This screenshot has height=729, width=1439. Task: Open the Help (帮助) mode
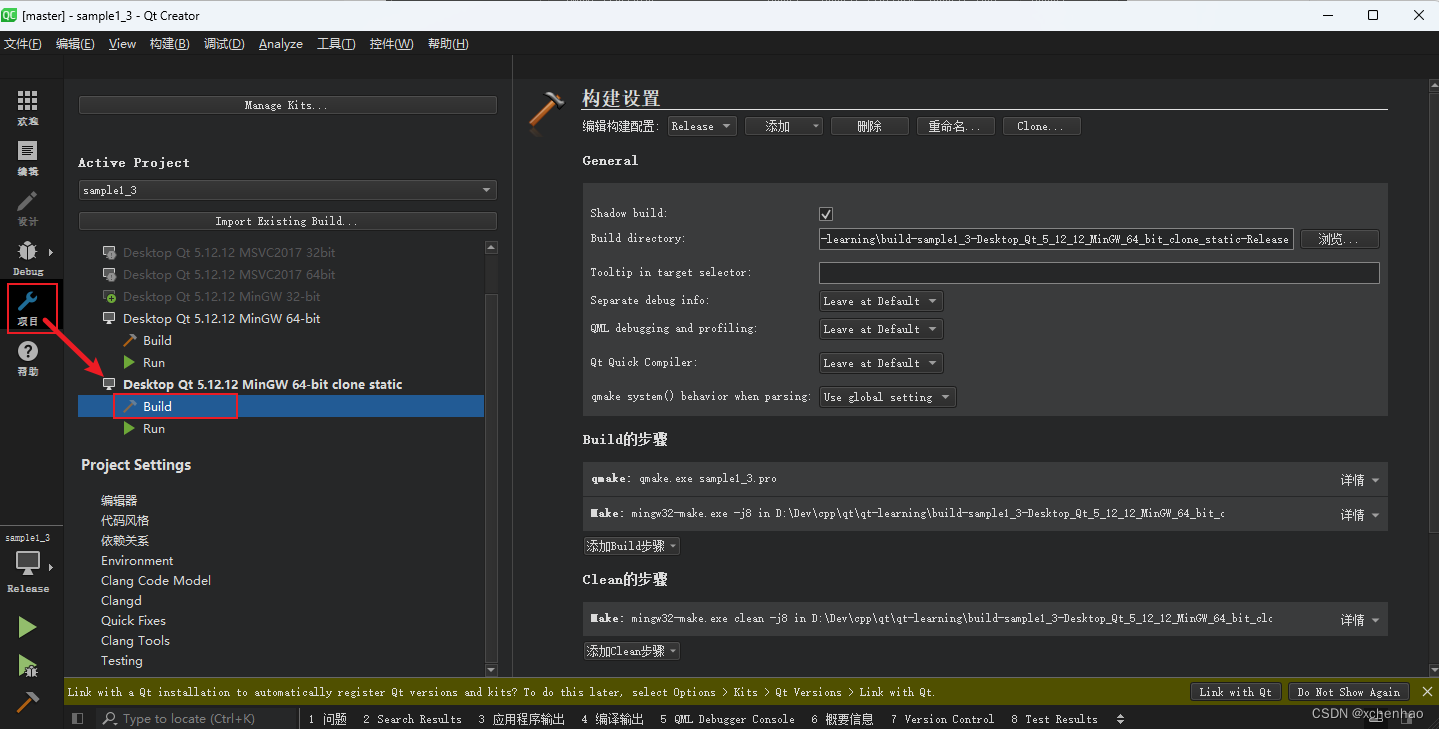tap(27, 358)
